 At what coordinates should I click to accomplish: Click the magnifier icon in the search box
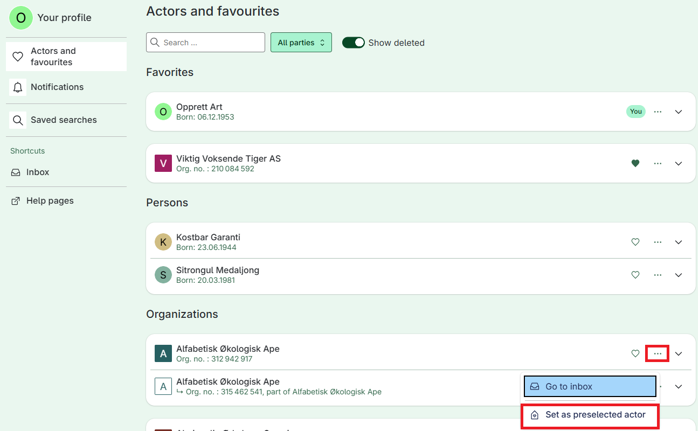pyautogui.click(x=154, y=42)
